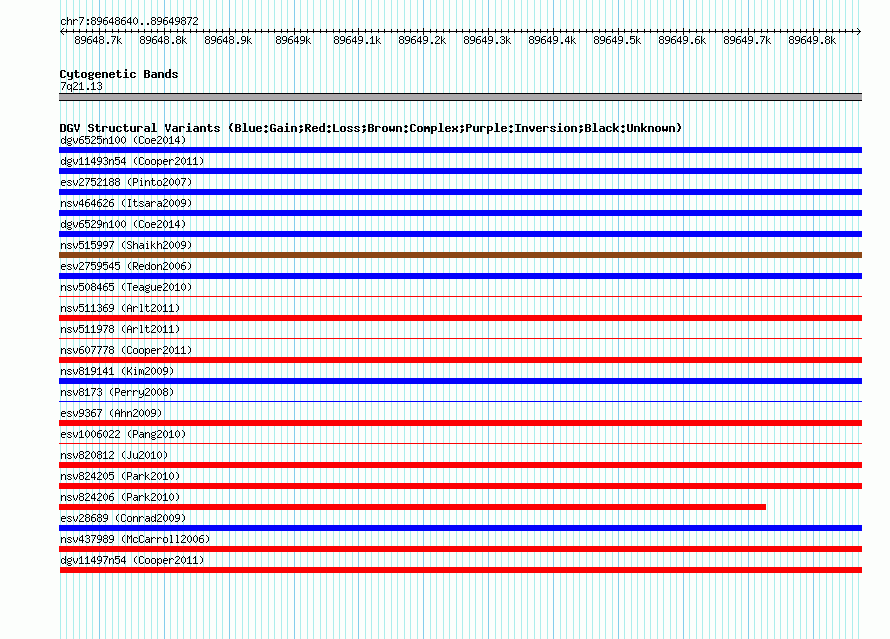
Task: Click the red loss bar for nsv820812
Action: [x=460, y=465]
